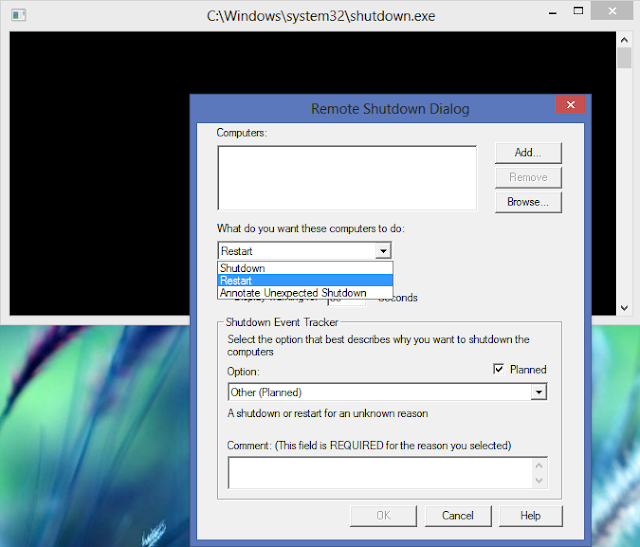Click the console scrollbar down arrow
This screenshot has width=640, height=547.
624,308
